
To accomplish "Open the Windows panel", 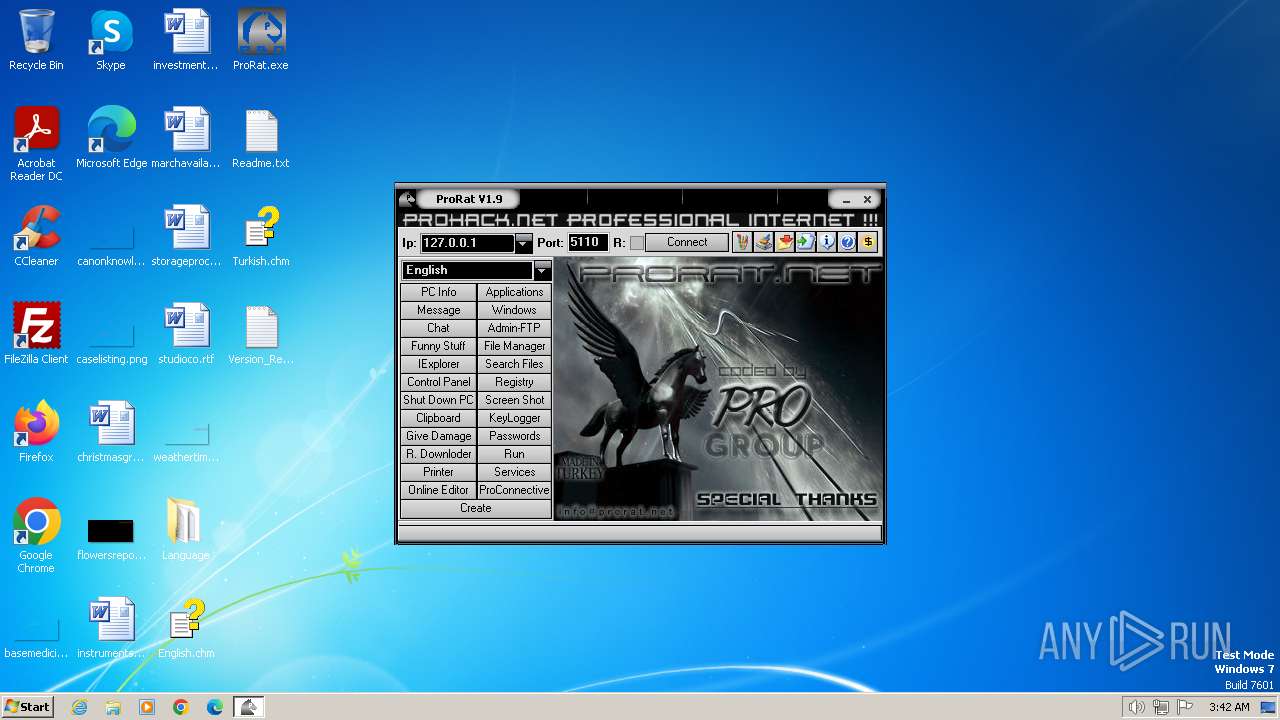I will (x=514, y=310).
